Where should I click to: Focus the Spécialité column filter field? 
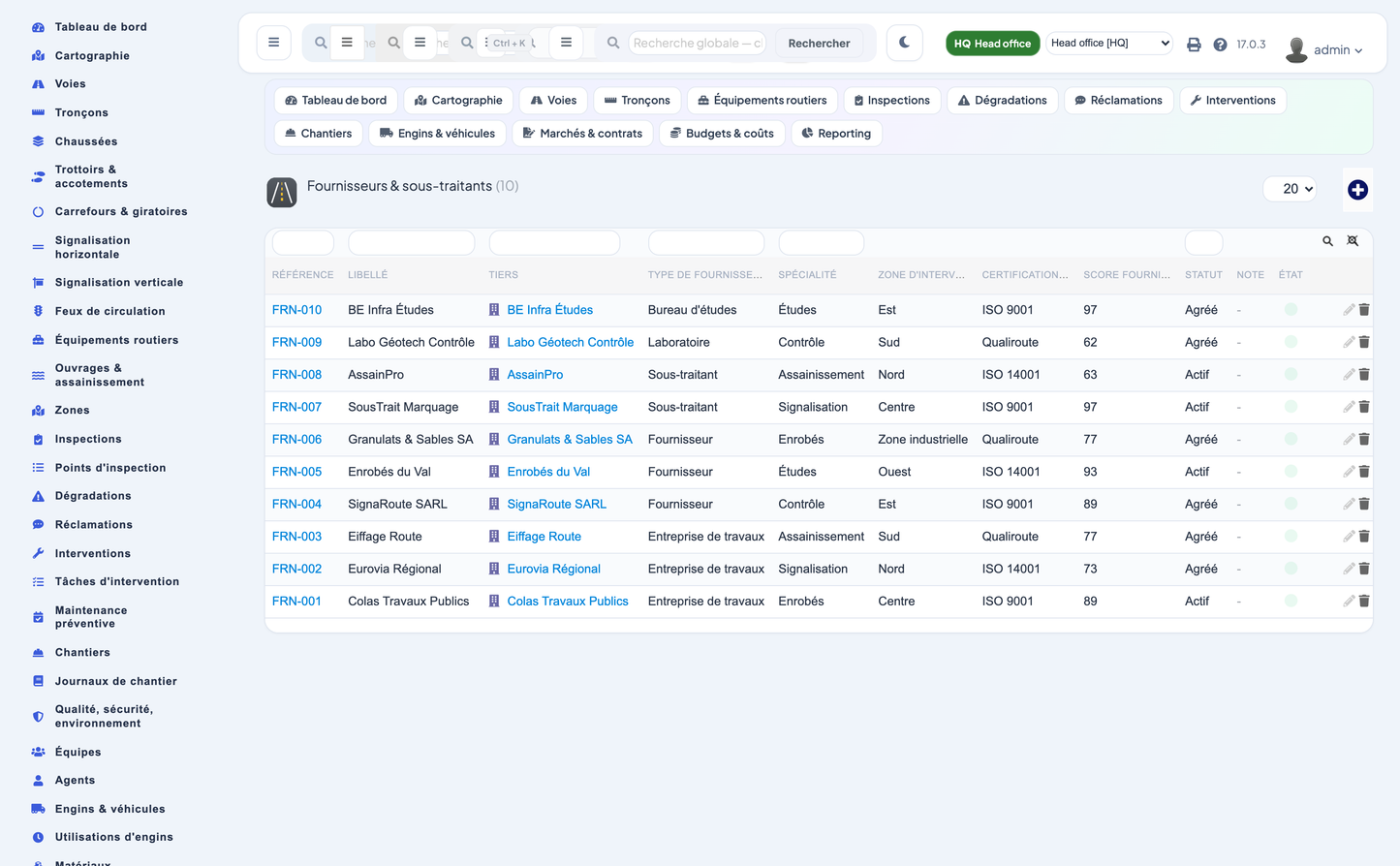pyautogui.click(x=821, y=242)
